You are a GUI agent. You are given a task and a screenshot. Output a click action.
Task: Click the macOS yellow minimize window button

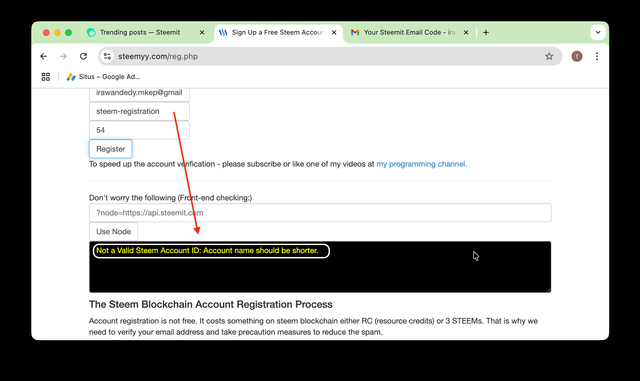(x=58, y=33)
